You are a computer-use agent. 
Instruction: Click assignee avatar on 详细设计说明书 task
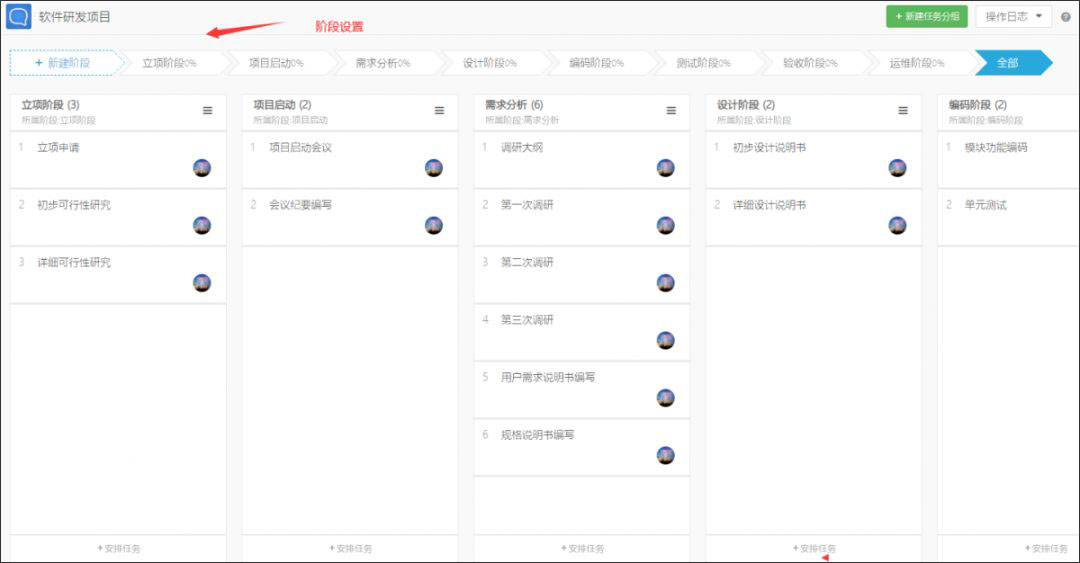tap(897, 225)
